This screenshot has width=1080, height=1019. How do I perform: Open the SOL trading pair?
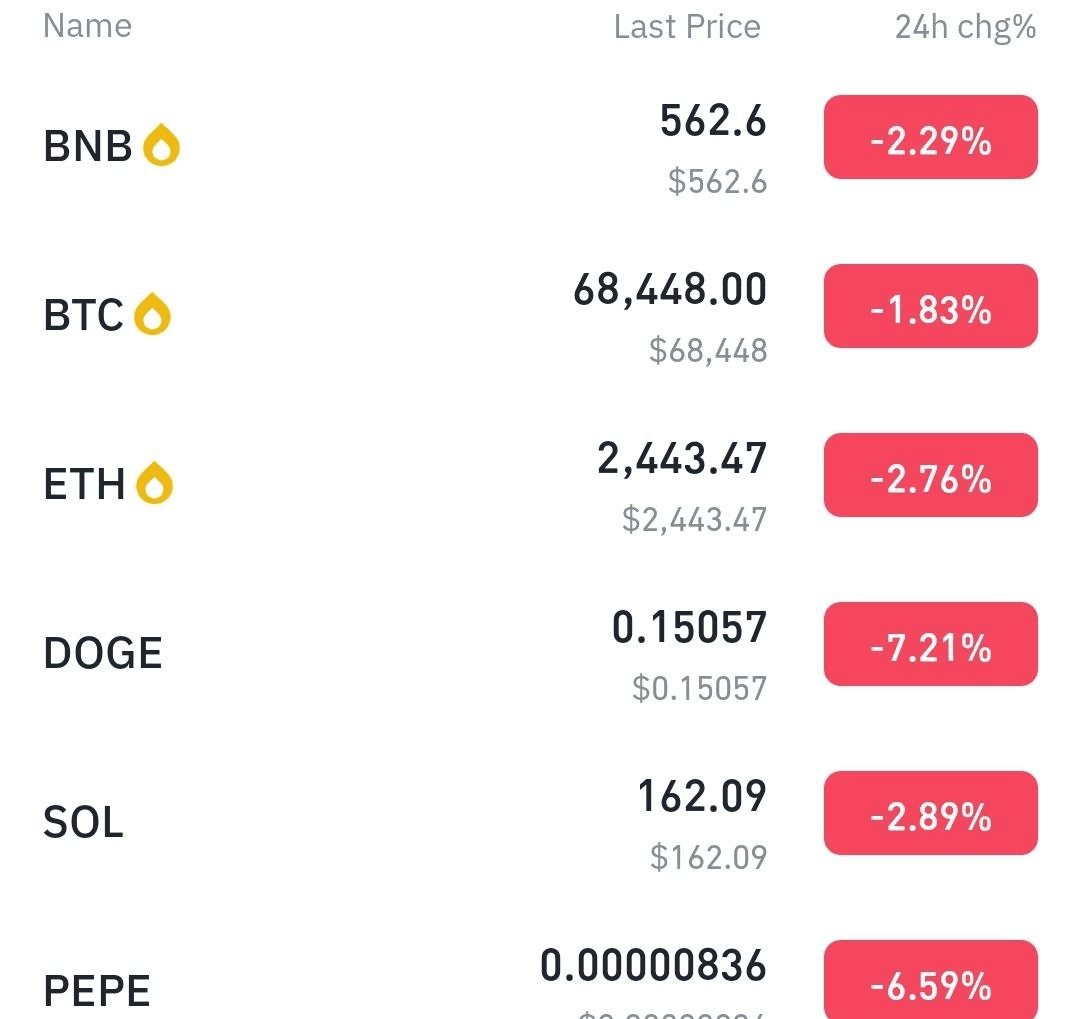coord(540,821)
